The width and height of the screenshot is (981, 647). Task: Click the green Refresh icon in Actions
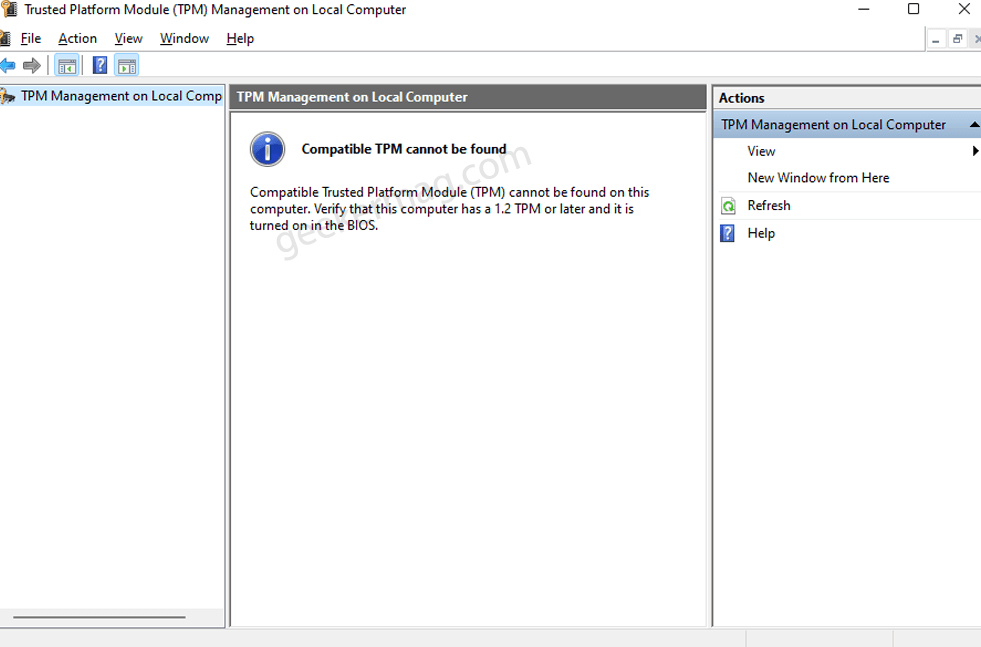pyautogui.click(x=728, y=206)
